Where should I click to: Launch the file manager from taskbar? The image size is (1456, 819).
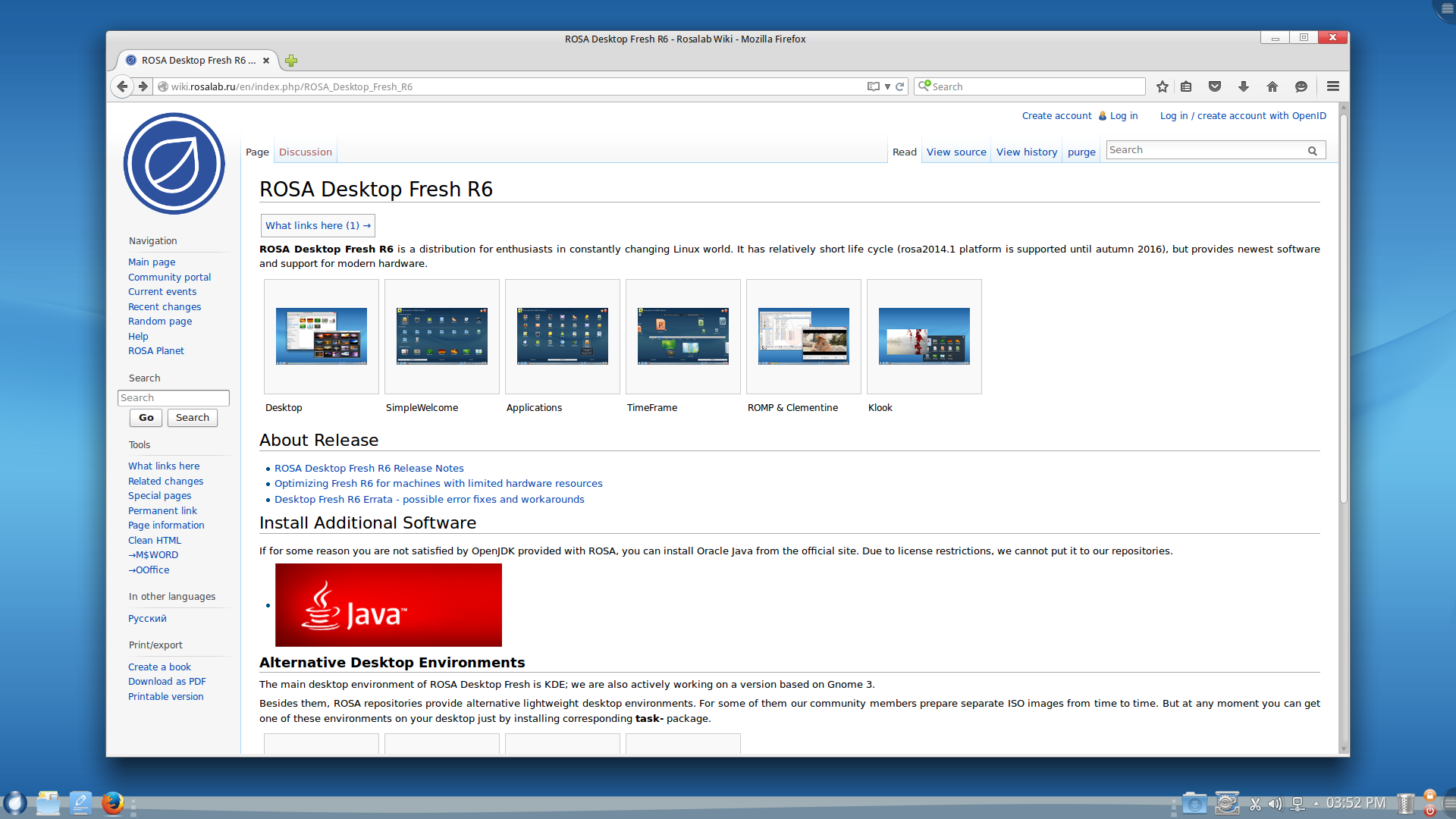[48, 803]
